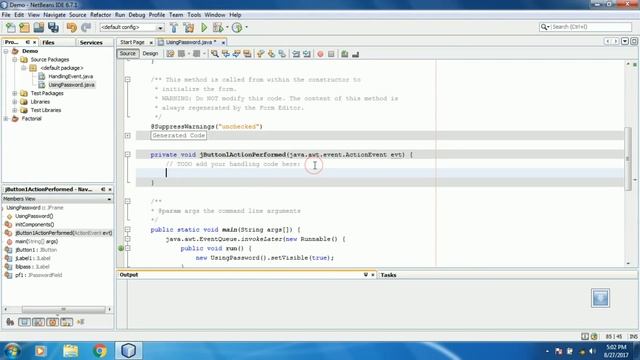
Task: Expand the Generated Code fold
Action: click(128, 136)
